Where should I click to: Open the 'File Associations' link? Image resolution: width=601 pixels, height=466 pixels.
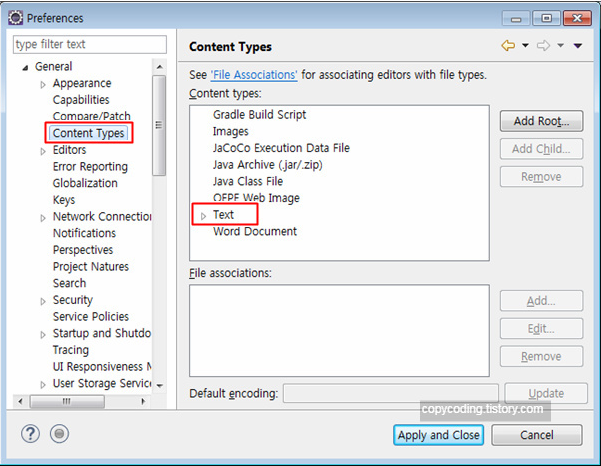coord(254,75)
